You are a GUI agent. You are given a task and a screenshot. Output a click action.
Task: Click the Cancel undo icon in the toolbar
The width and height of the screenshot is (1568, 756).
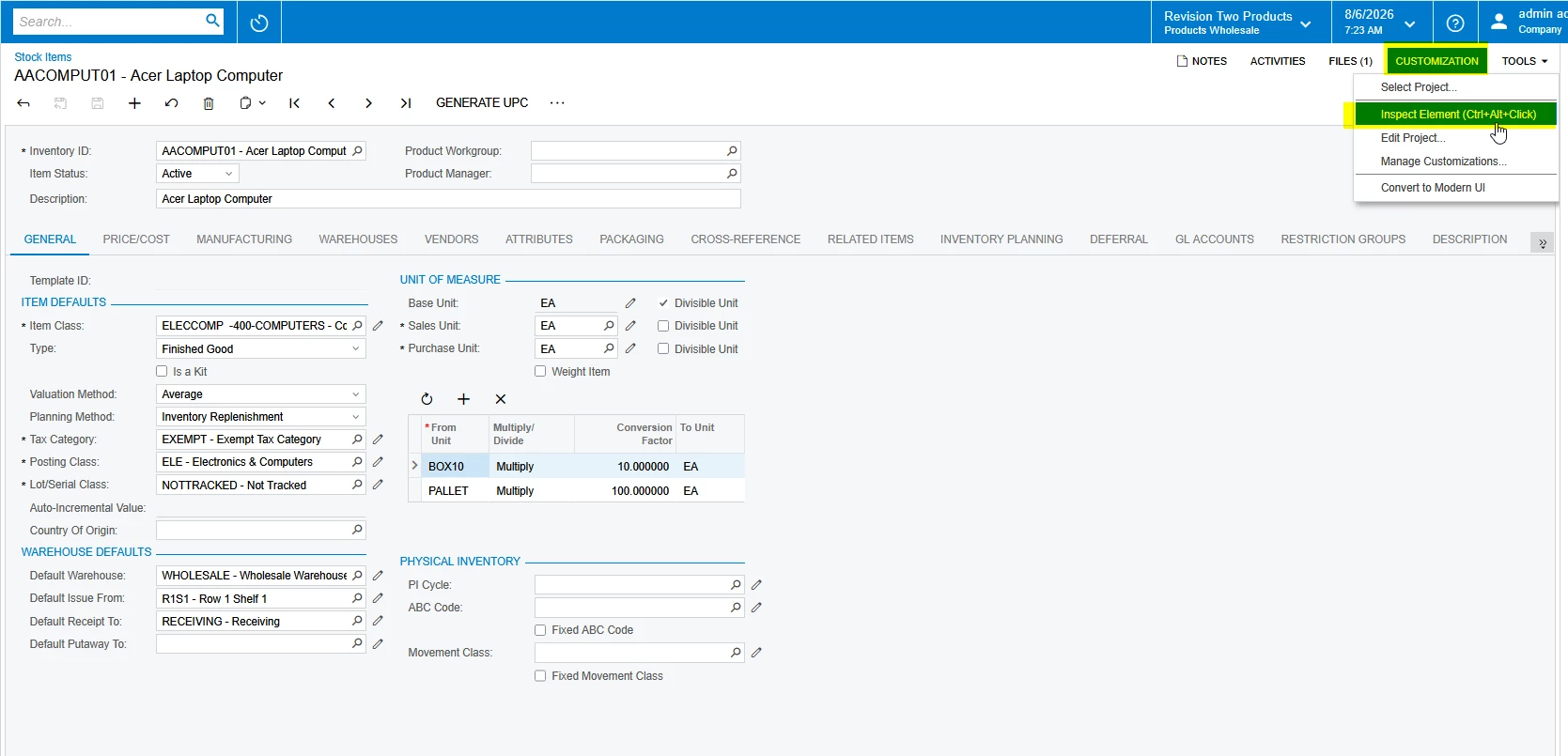pyautogui.click(x=171, y=103)
